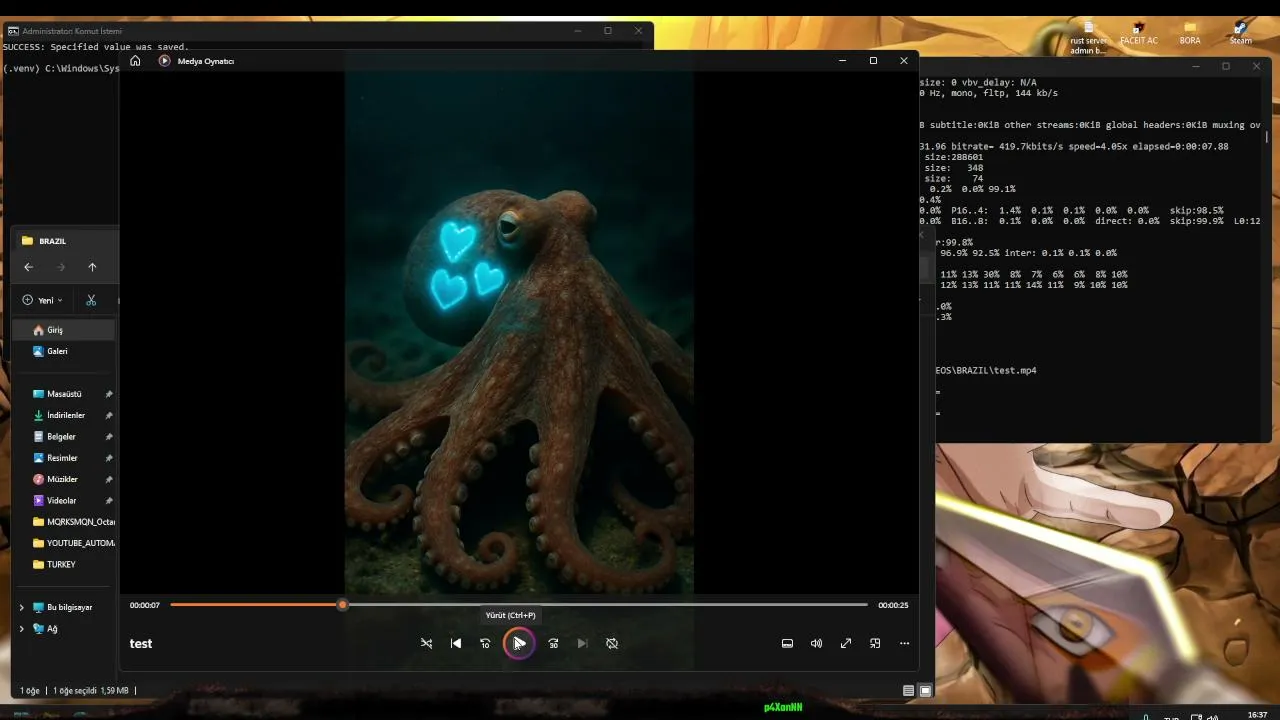Open the subtitles and captions menu

click(787, 643)
